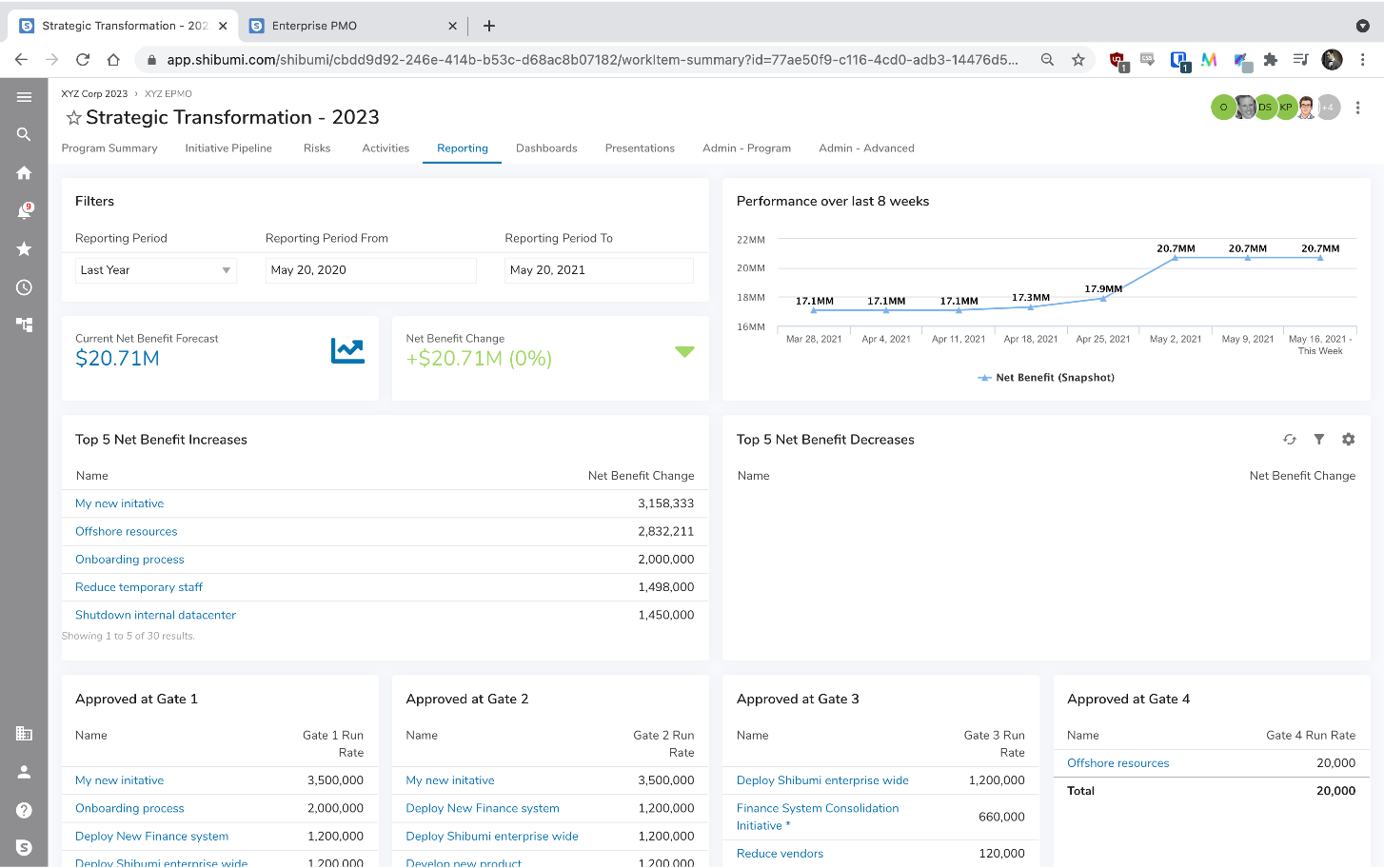Open the hierarchy tree icon in sidebar
1384x868 pixels.
tap(24, 325)
